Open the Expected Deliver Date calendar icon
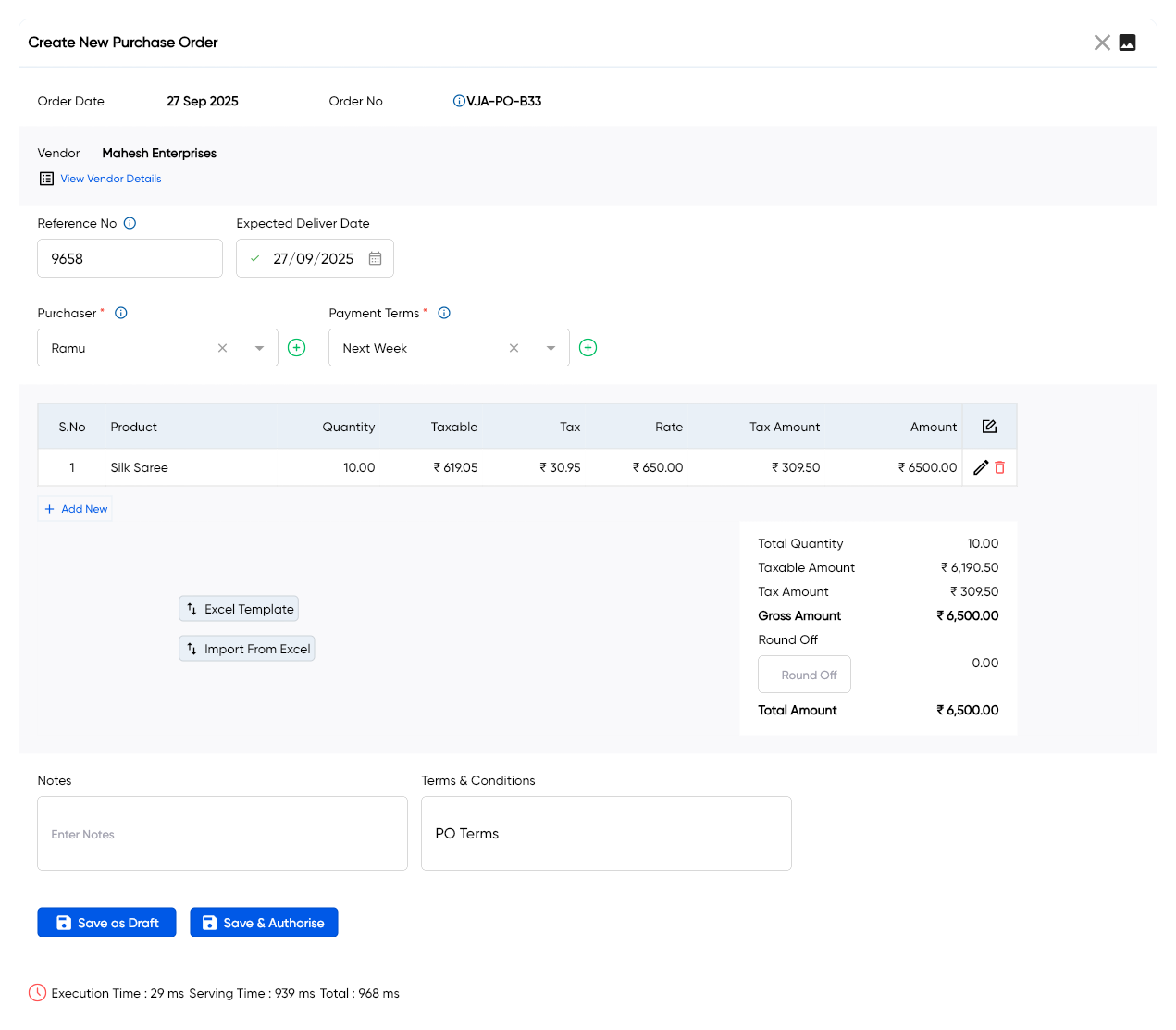Viewport: 1176px width, 1030px height. click(x=375, y=258)
